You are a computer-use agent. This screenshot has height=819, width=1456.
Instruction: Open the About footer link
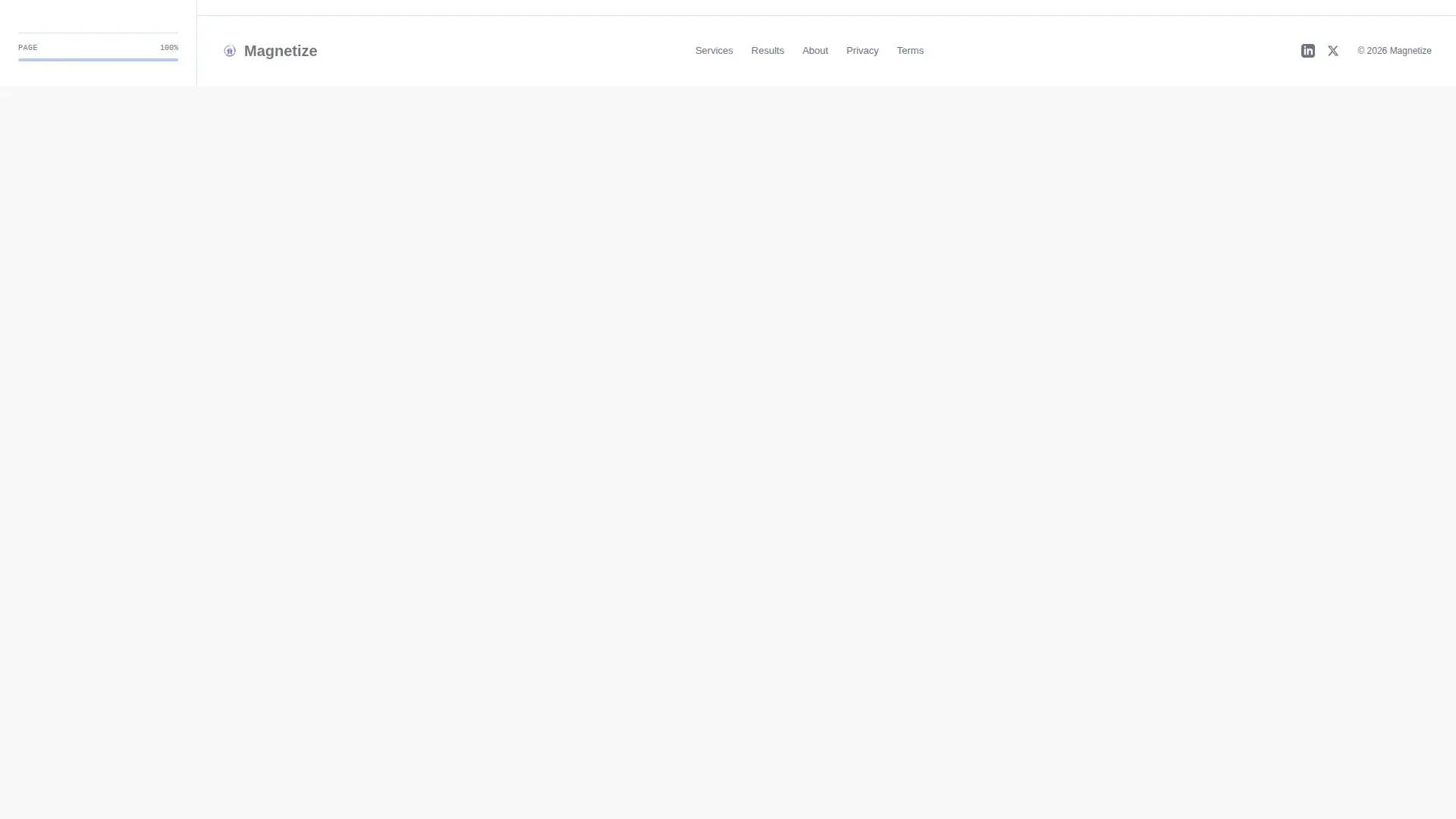point(815,51)
